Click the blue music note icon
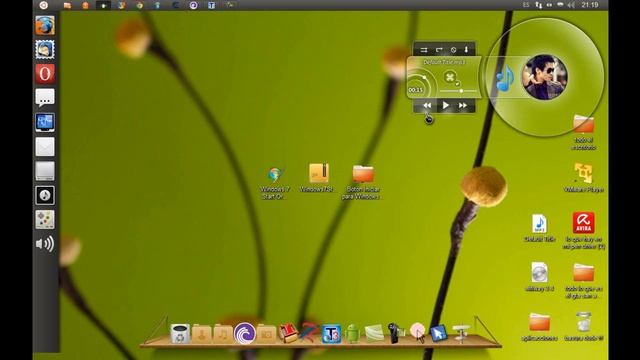This screenshot has width=640, height=360. pos(504,78)
